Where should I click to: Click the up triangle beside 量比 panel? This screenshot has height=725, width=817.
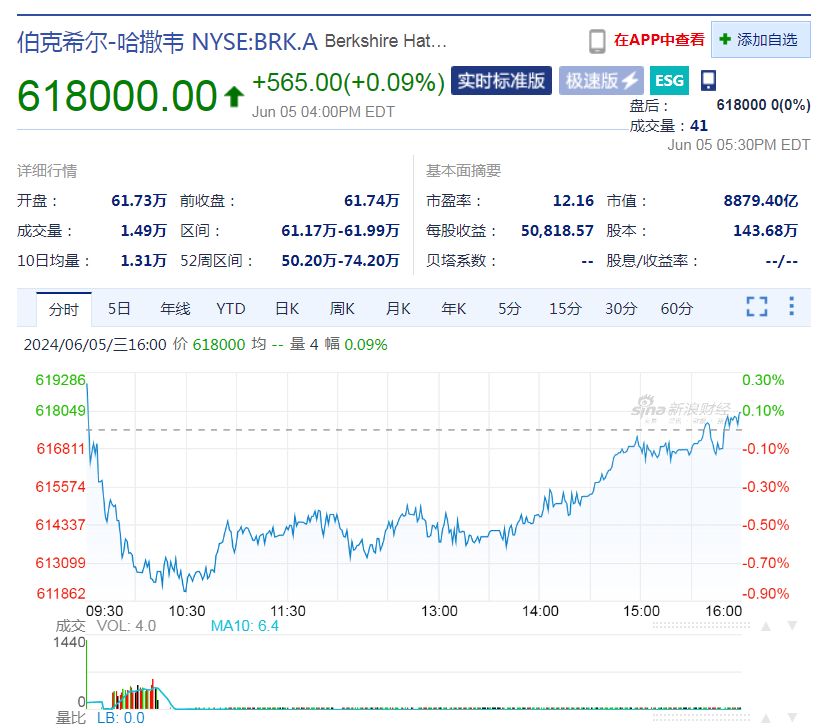765,717
